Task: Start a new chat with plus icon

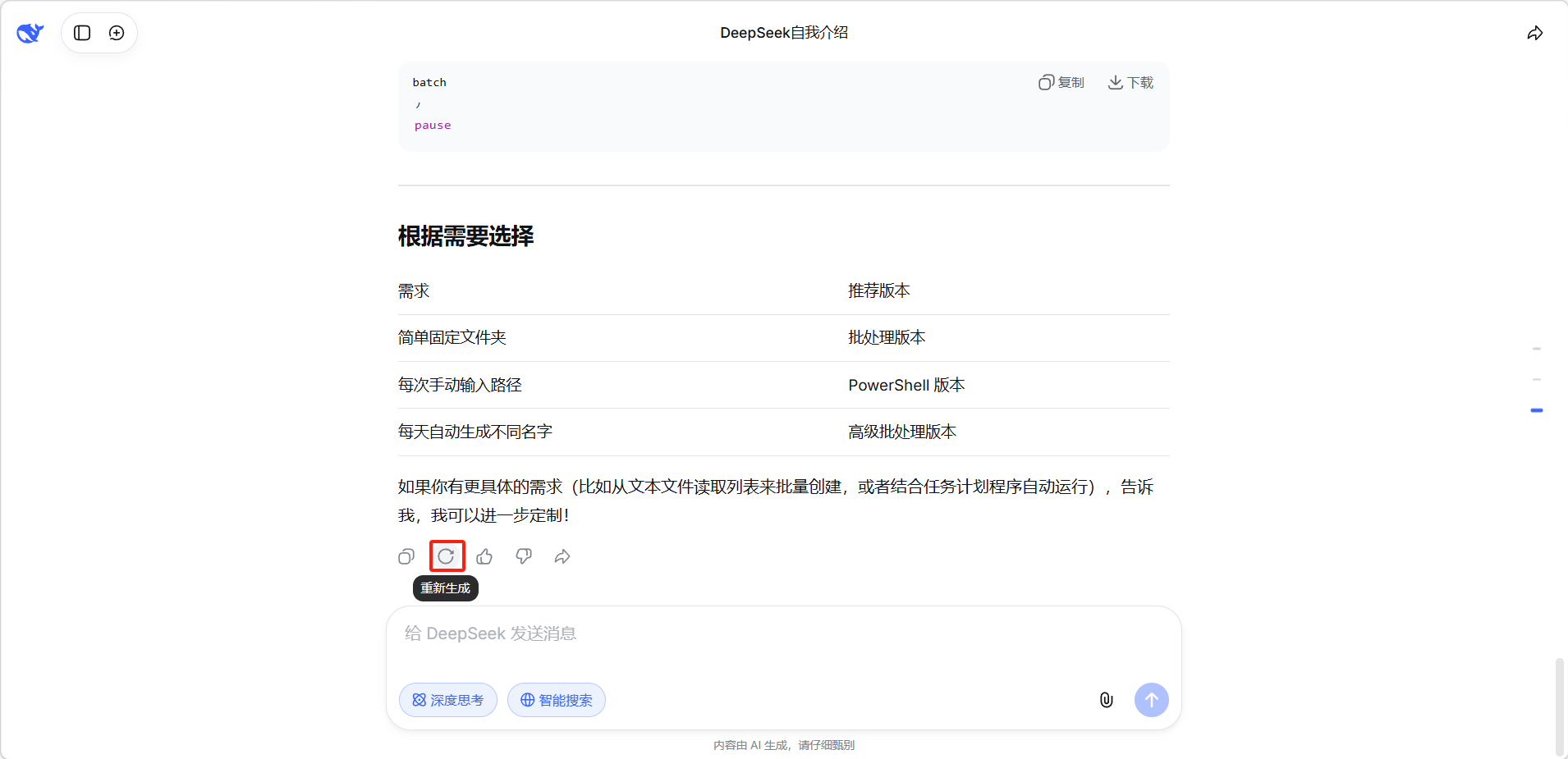Action: pyautogui.click(x=117, y=33)
